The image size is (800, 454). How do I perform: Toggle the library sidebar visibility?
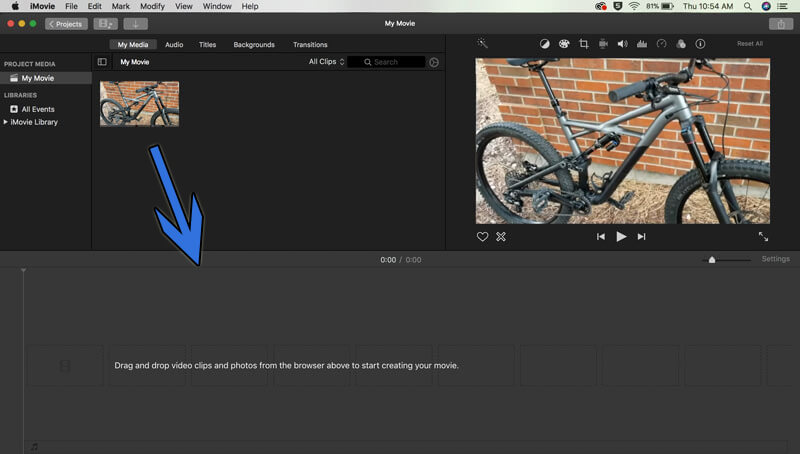[102, 62]
